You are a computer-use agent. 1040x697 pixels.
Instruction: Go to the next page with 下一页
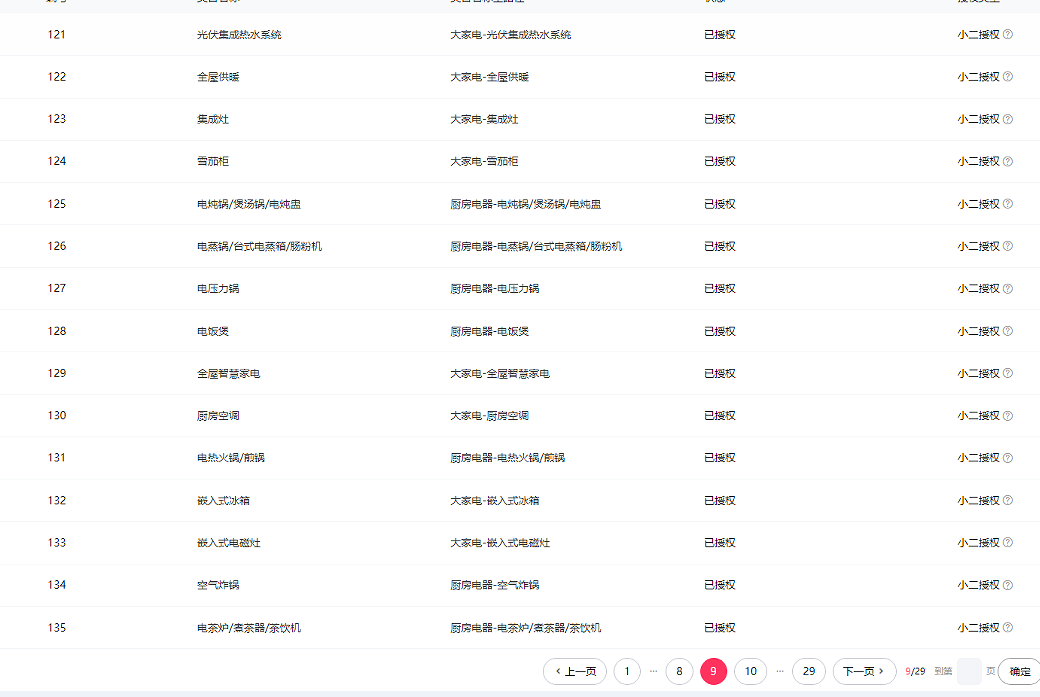[864, 672]
